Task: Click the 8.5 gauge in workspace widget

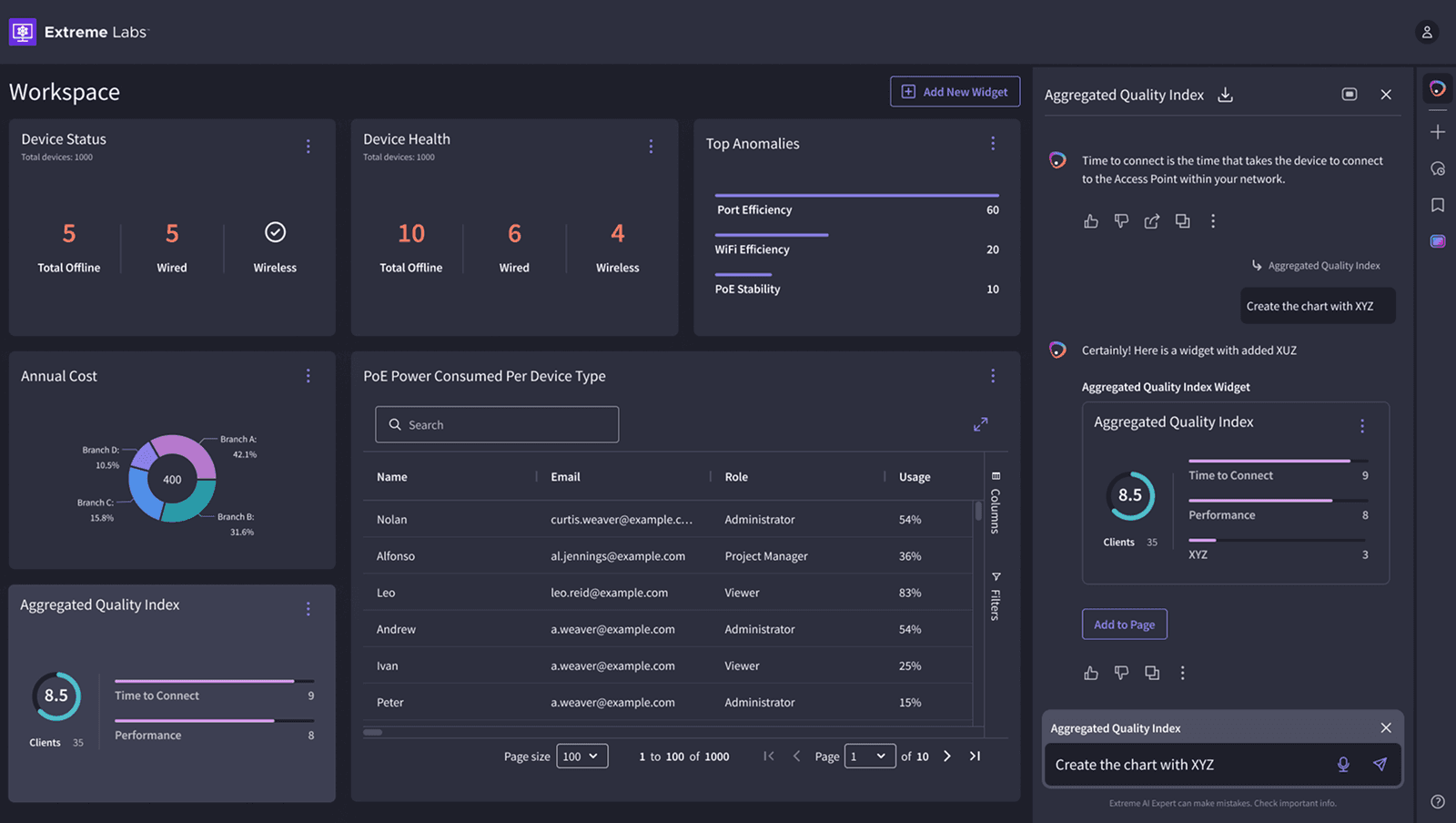Action: coord(56,696)
